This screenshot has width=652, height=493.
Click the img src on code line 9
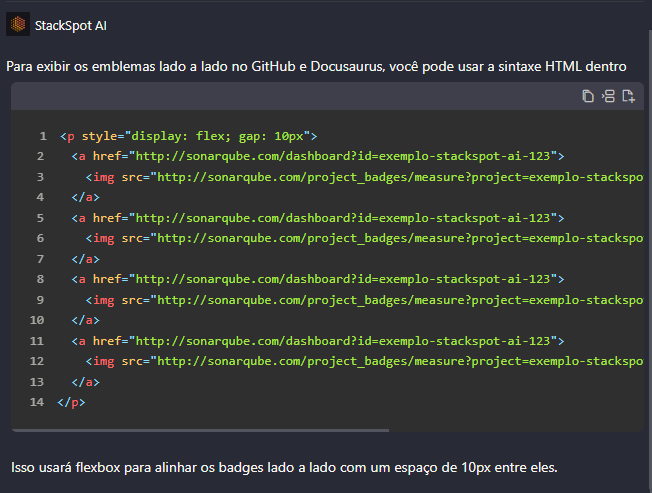pos(364,300)
